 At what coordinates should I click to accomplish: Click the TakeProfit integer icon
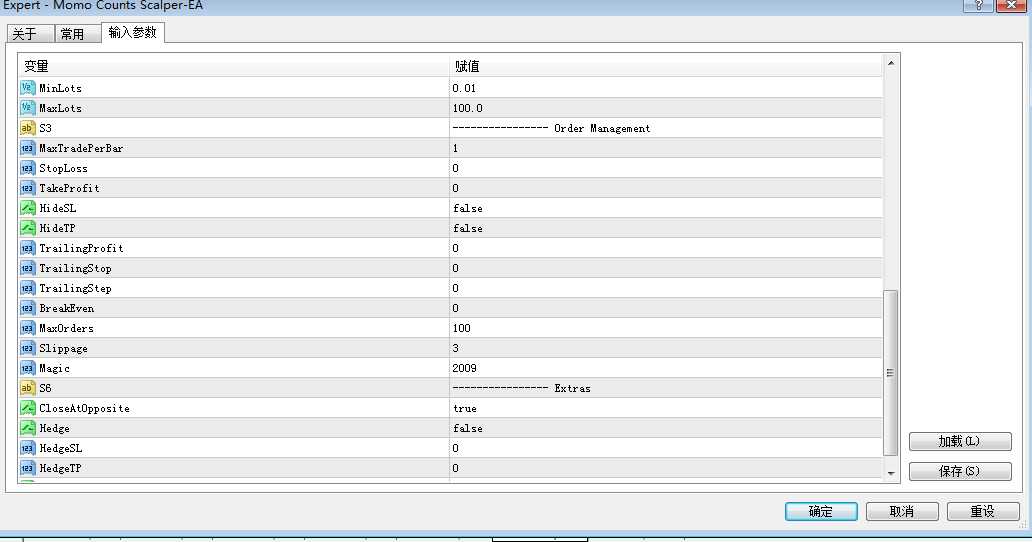[28, 188]
